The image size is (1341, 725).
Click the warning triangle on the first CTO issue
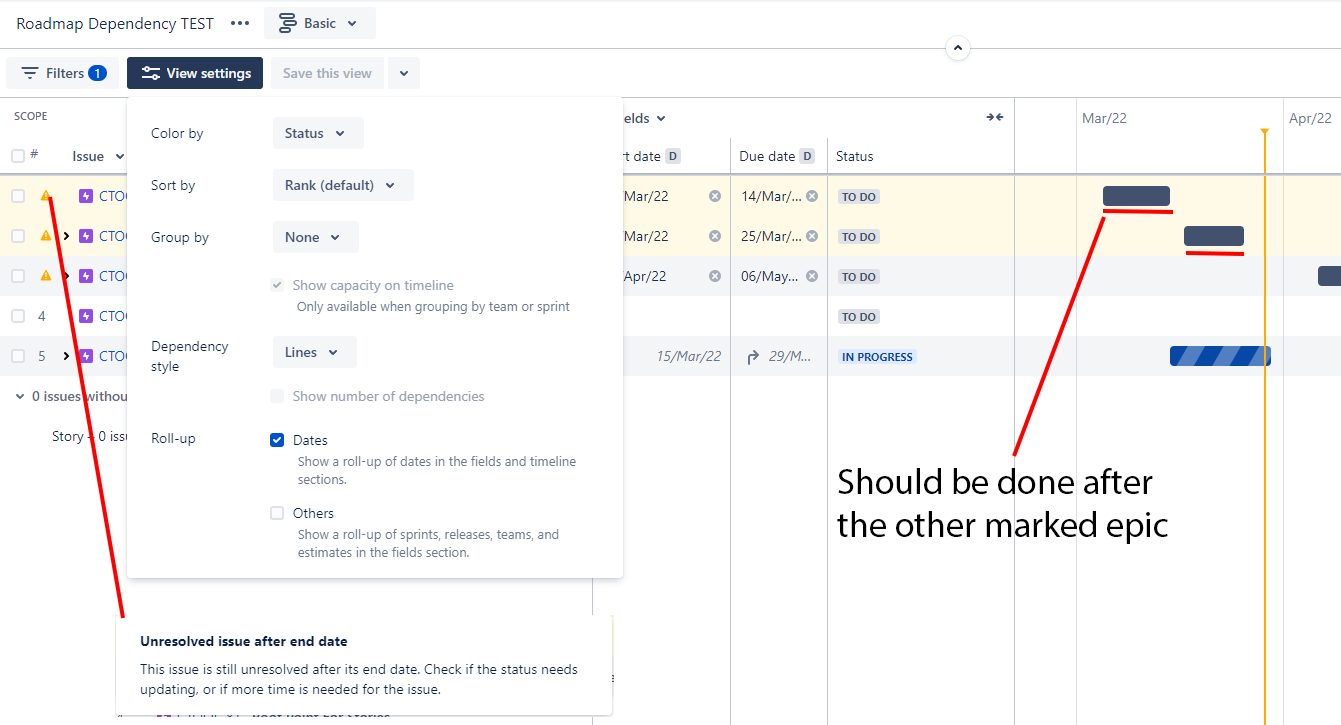[x=45, y=195]
